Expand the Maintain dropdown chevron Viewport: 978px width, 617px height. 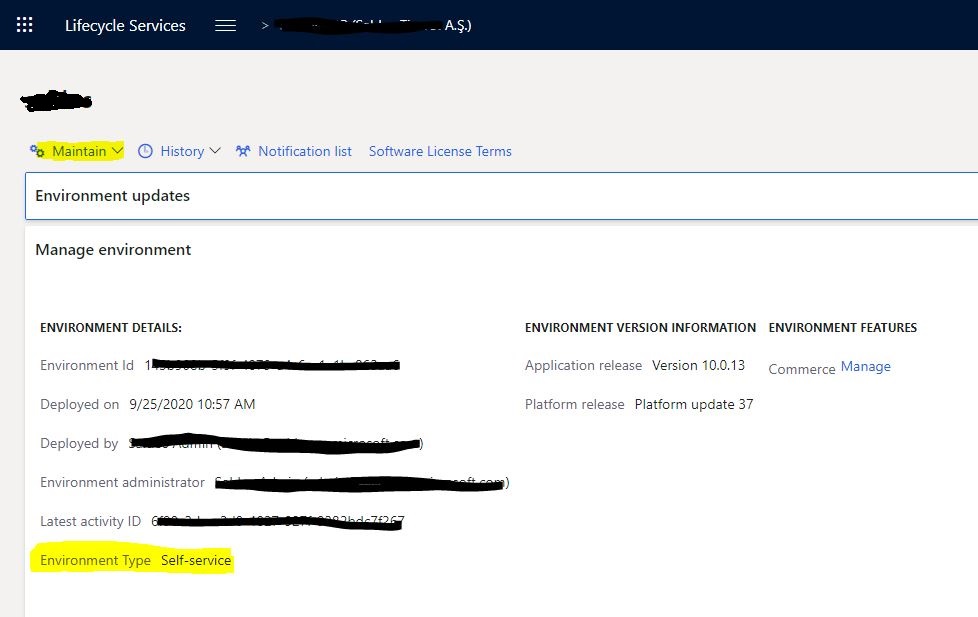117,151
